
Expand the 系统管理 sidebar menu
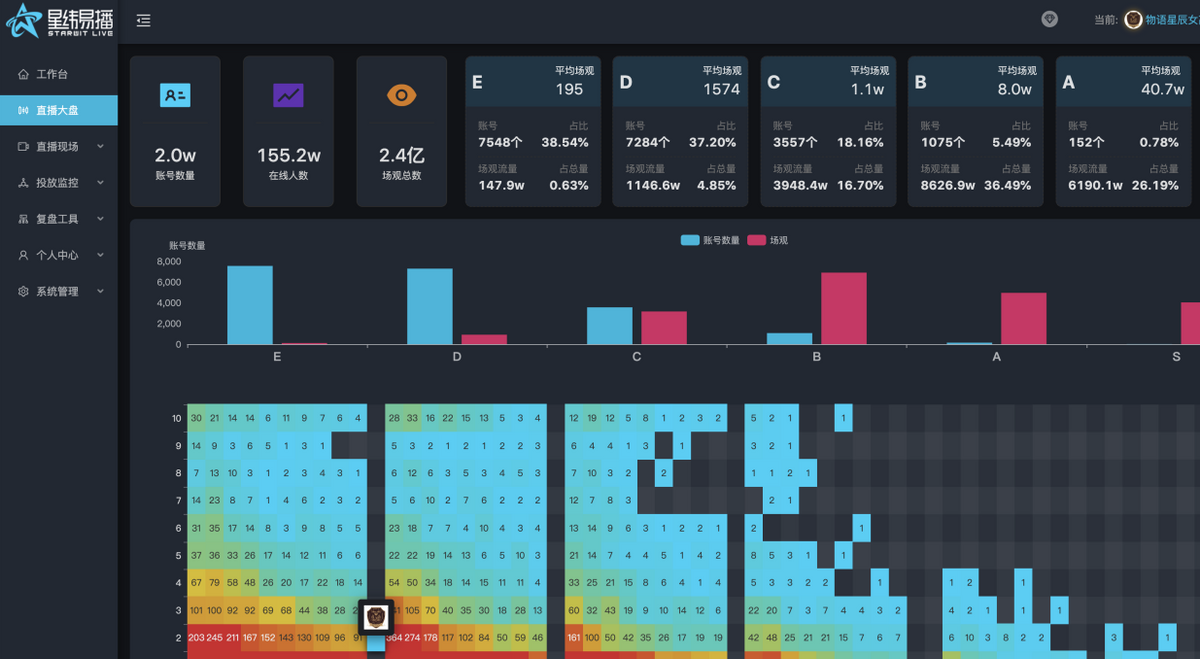[x=59, y=291]
